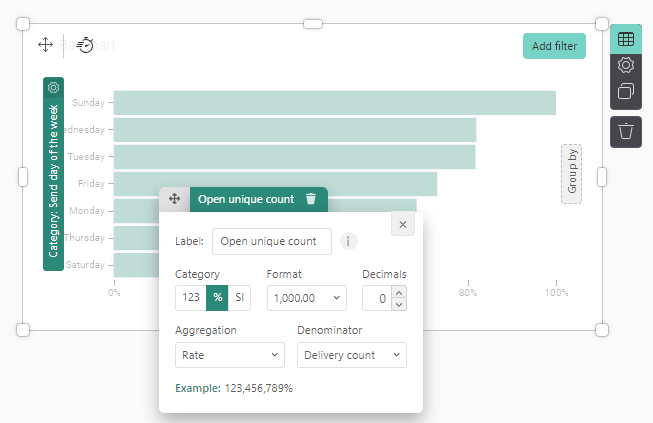
Task: Click the Label text field
Action: point(271,241)
